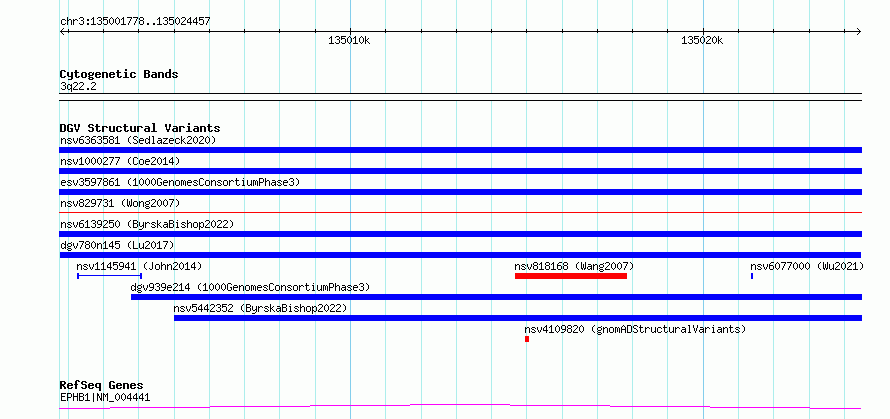Viewport: 890px width, 419px height.
Task: Open nsv4109820 (gnomADStructuralVariants) label
Action: [x=635, y=329]
